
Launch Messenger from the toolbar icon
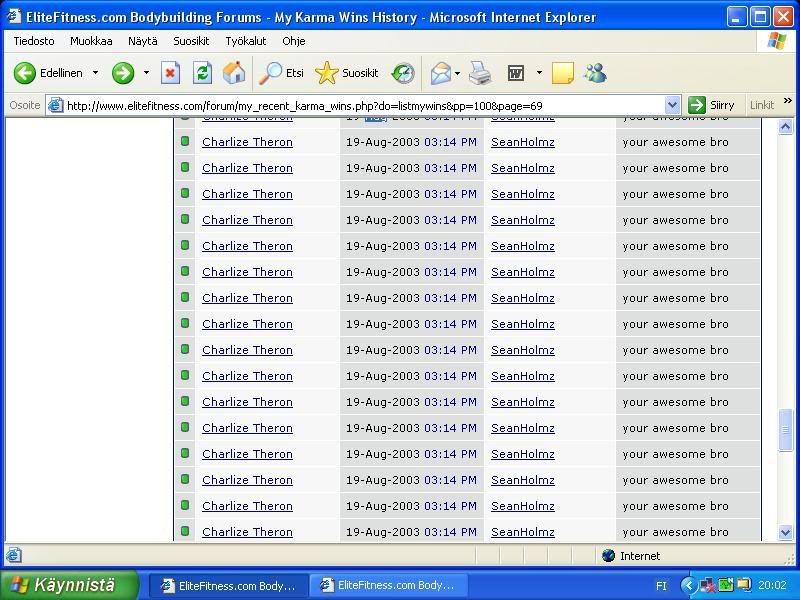(595, 73)
